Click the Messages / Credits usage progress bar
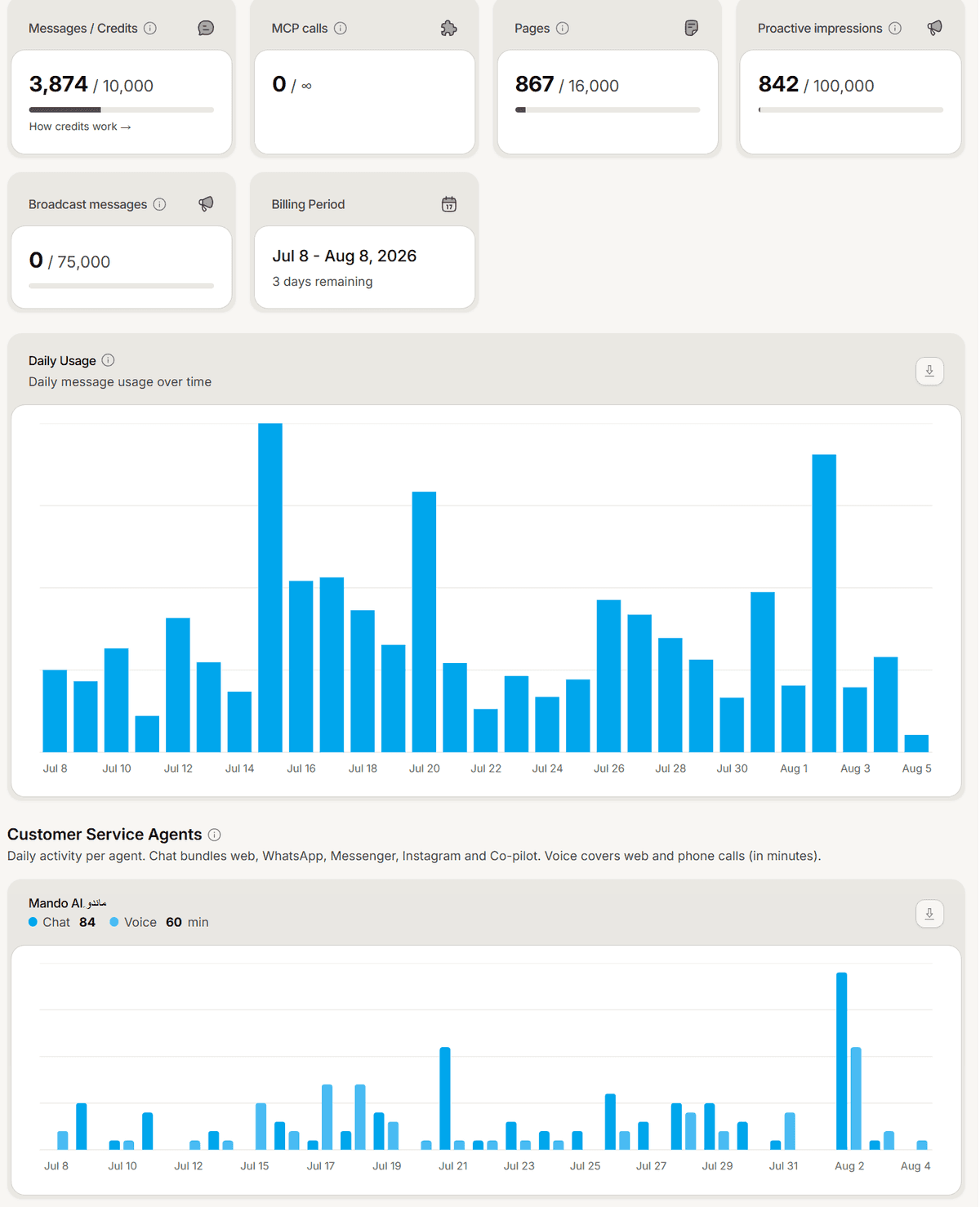The width and height of the screenshot is (980, 1207). [x=122, y=109]
